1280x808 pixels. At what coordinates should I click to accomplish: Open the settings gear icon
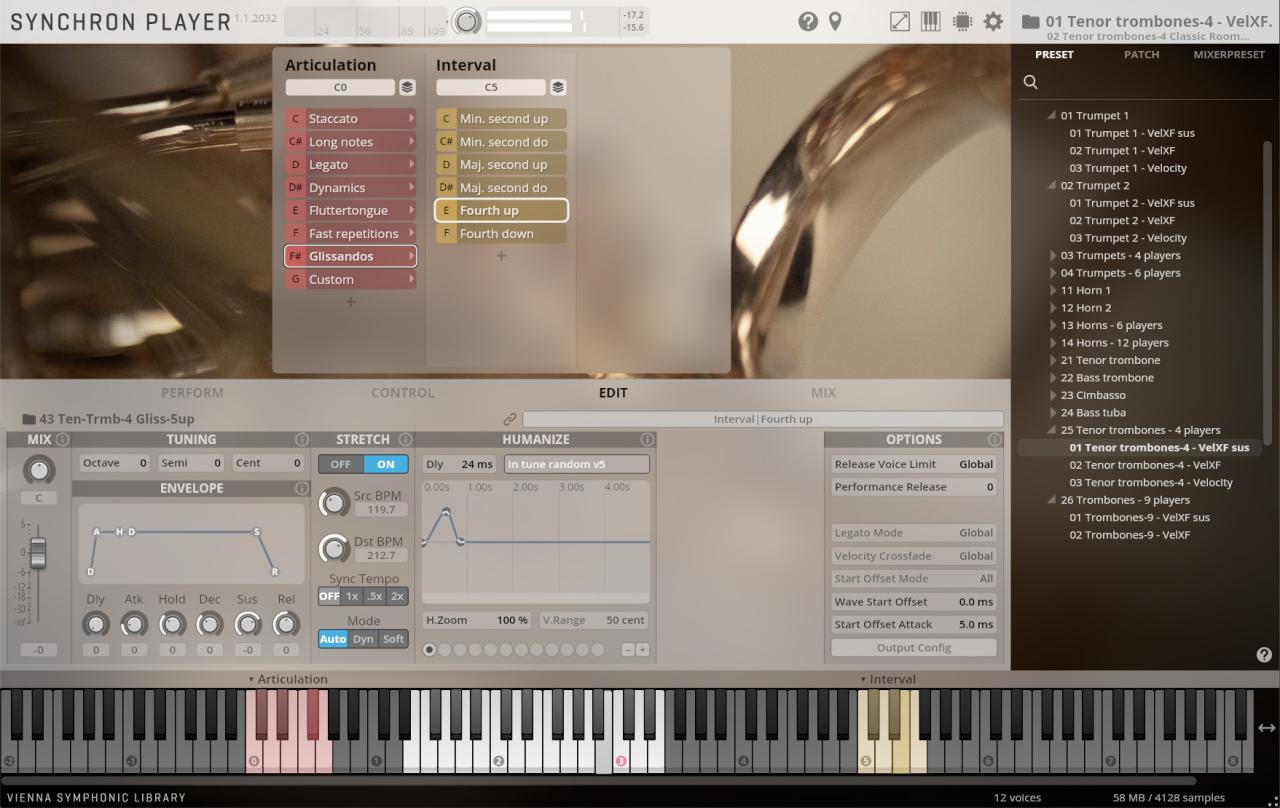pyautogui.click(x=993, y=21)
